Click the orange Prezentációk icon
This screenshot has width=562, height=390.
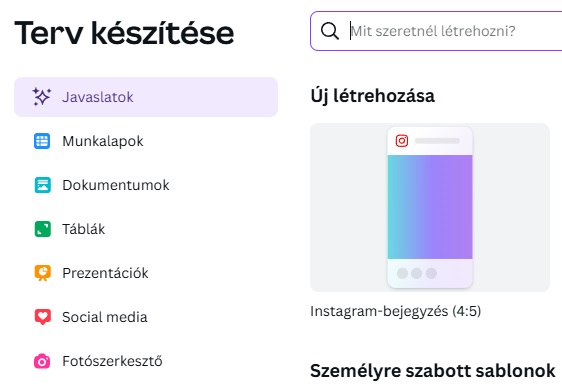(42, 273)
